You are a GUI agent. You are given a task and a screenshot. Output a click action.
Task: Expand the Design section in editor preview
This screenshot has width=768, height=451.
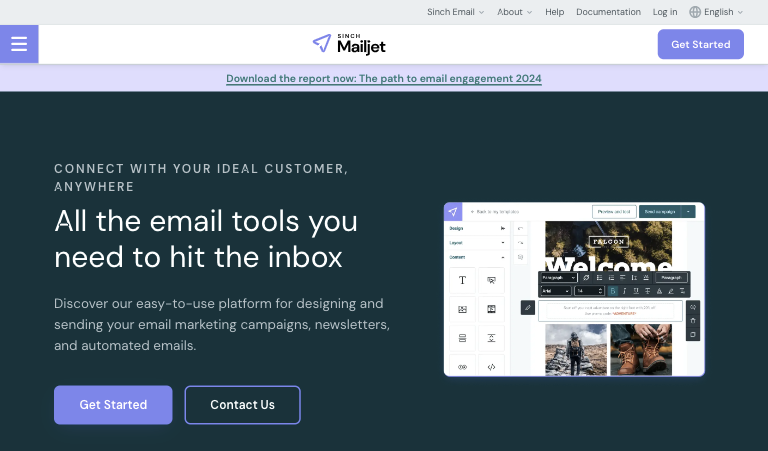point(478,228)
